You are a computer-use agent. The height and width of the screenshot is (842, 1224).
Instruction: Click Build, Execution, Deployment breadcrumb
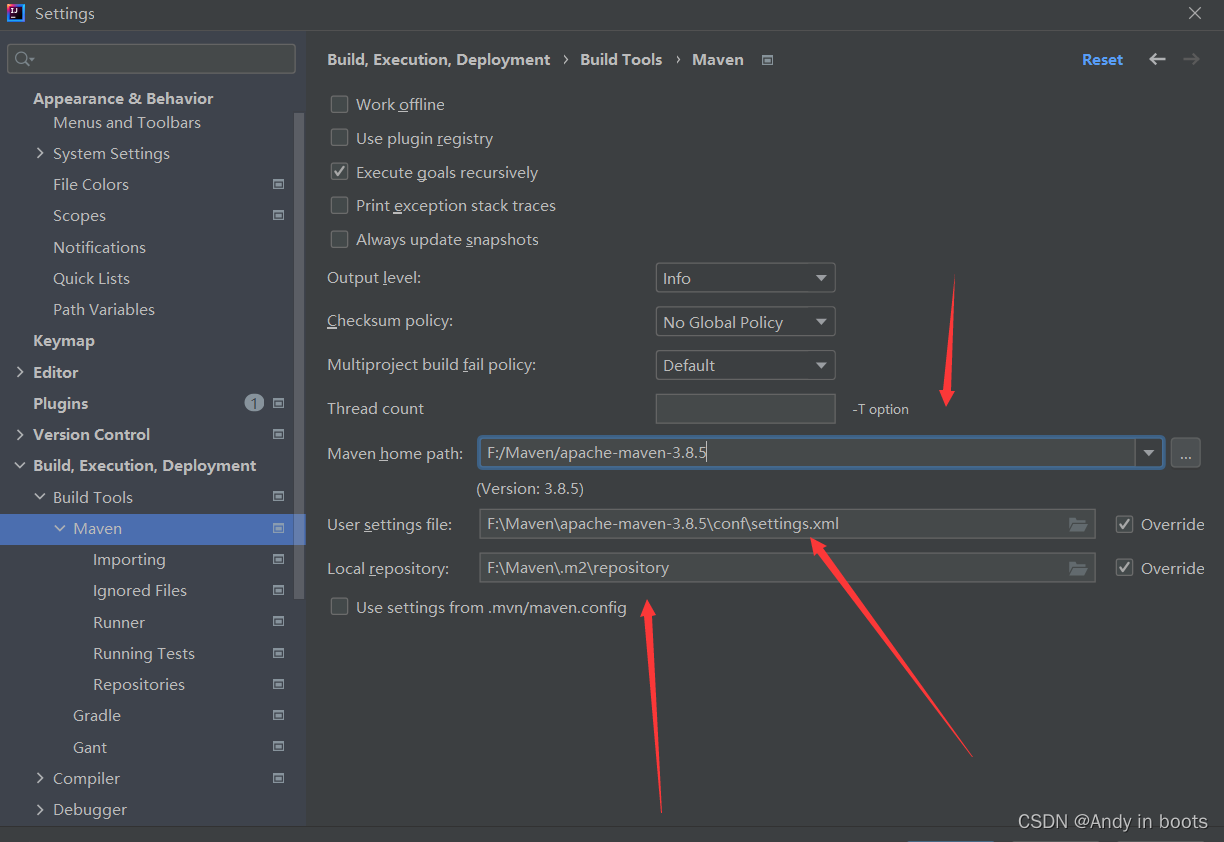coord(438,60)
